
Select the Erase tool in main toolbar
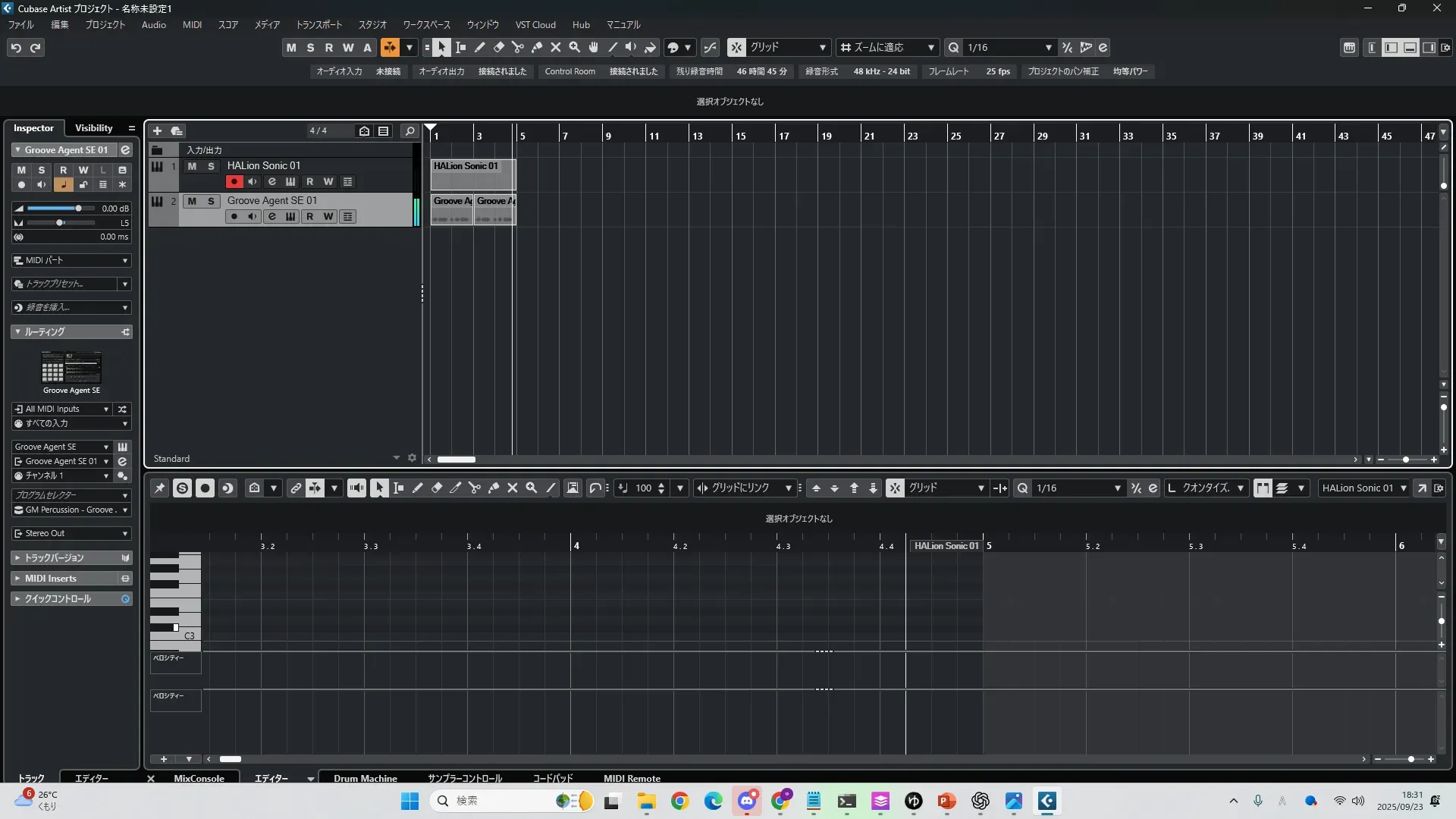coord(499,48)
